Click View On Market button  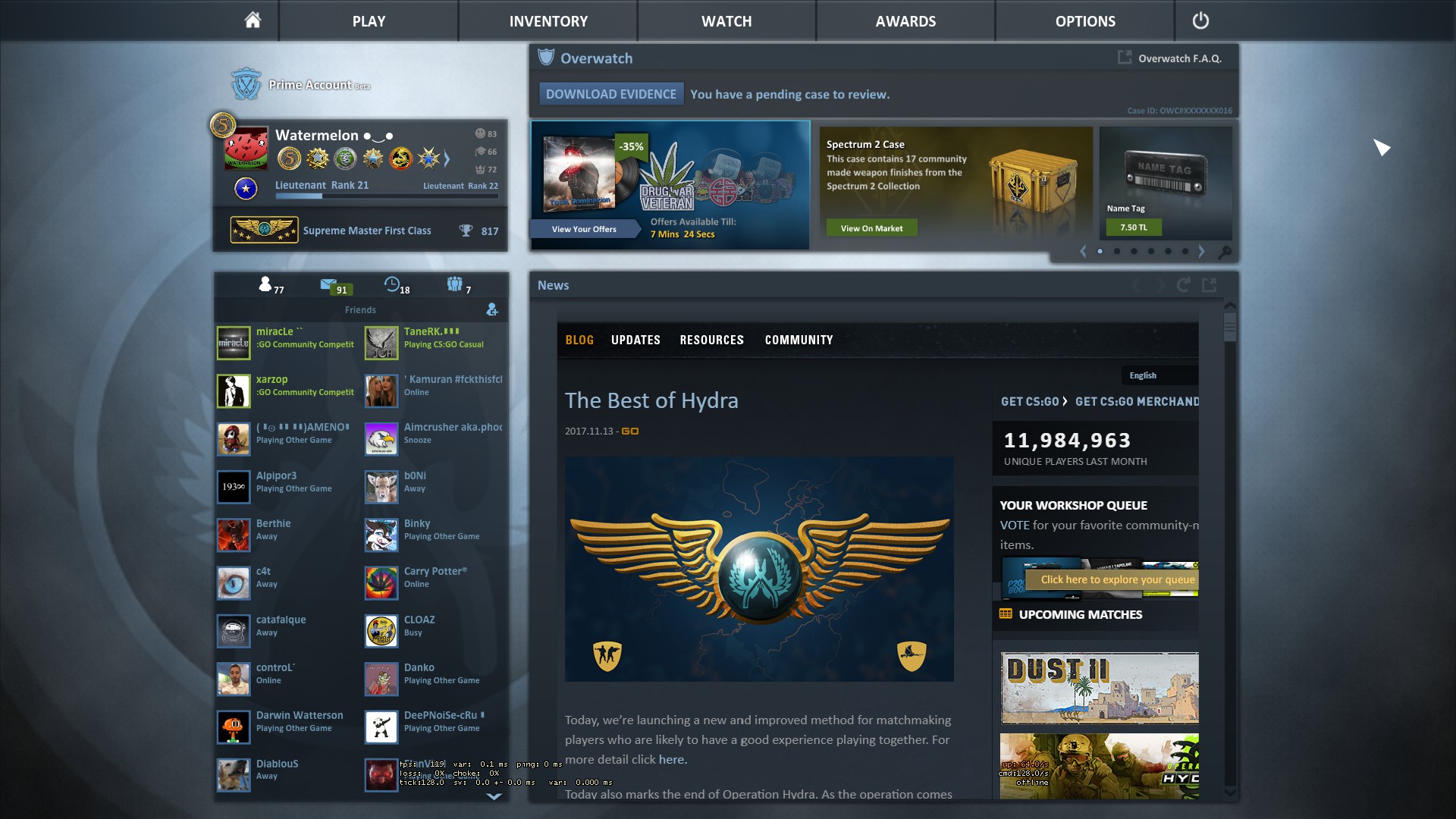coord(871,228)
